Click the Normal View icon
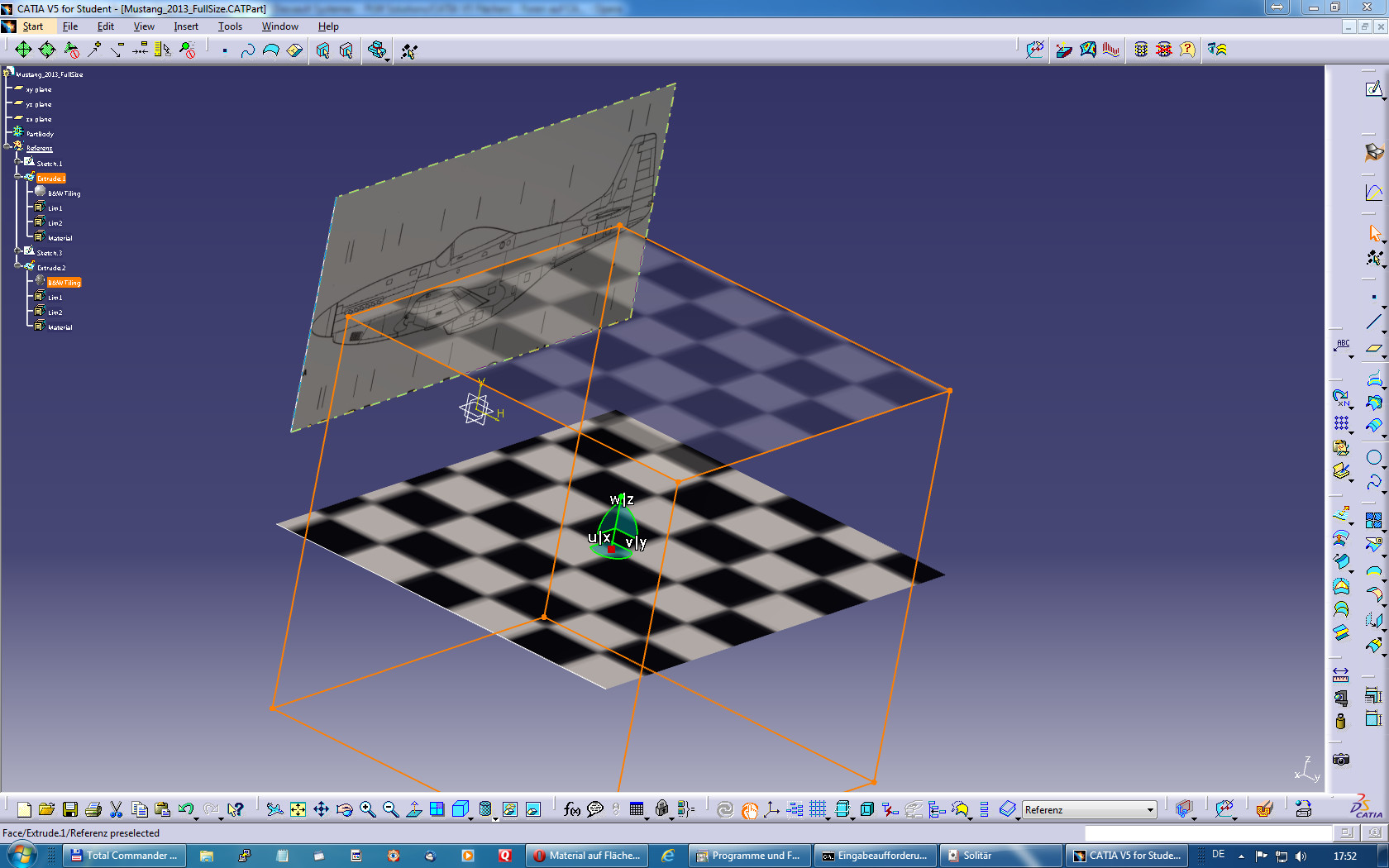The height and width of the screenshot is (868, 1389). (x=413, y=809)
